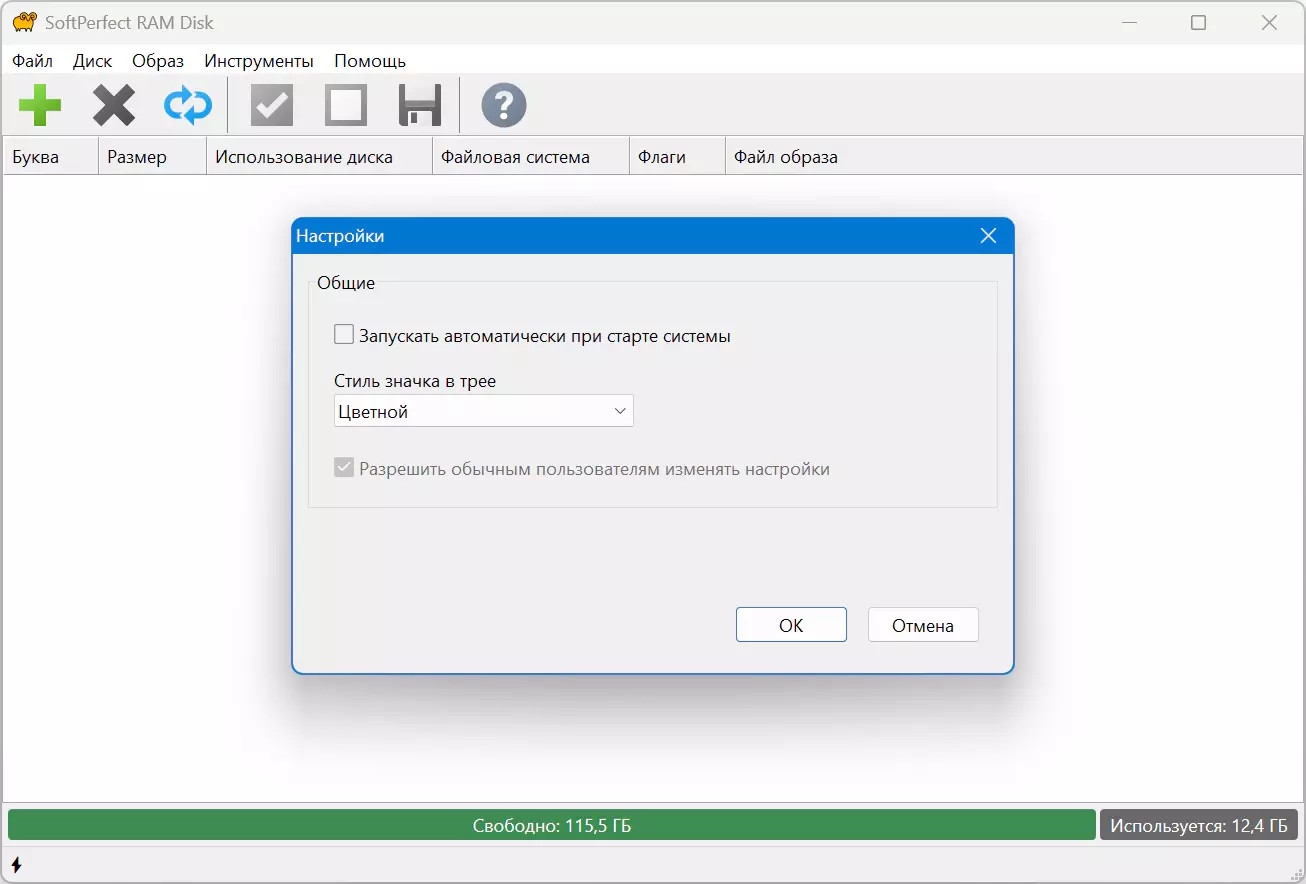Click the black X Remove disk icon
The height and width of the screenshot is (884, 1306).
114,105
